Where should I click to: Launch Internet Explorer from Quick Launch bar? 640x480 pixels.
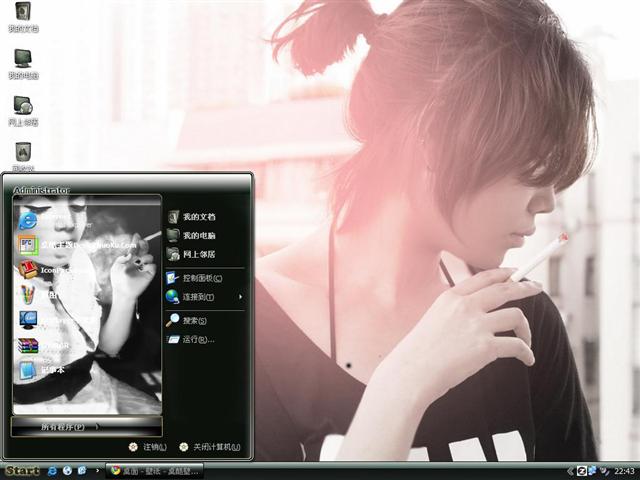pos(53,471)
